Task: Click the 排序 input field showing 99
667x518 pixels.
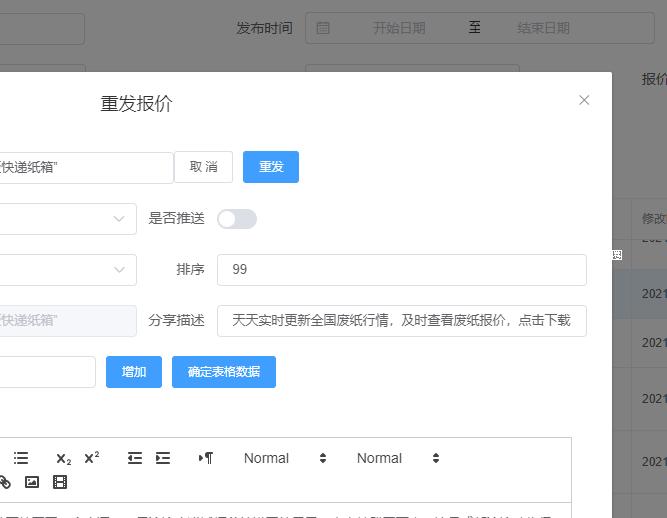Action: coord(401,270)
